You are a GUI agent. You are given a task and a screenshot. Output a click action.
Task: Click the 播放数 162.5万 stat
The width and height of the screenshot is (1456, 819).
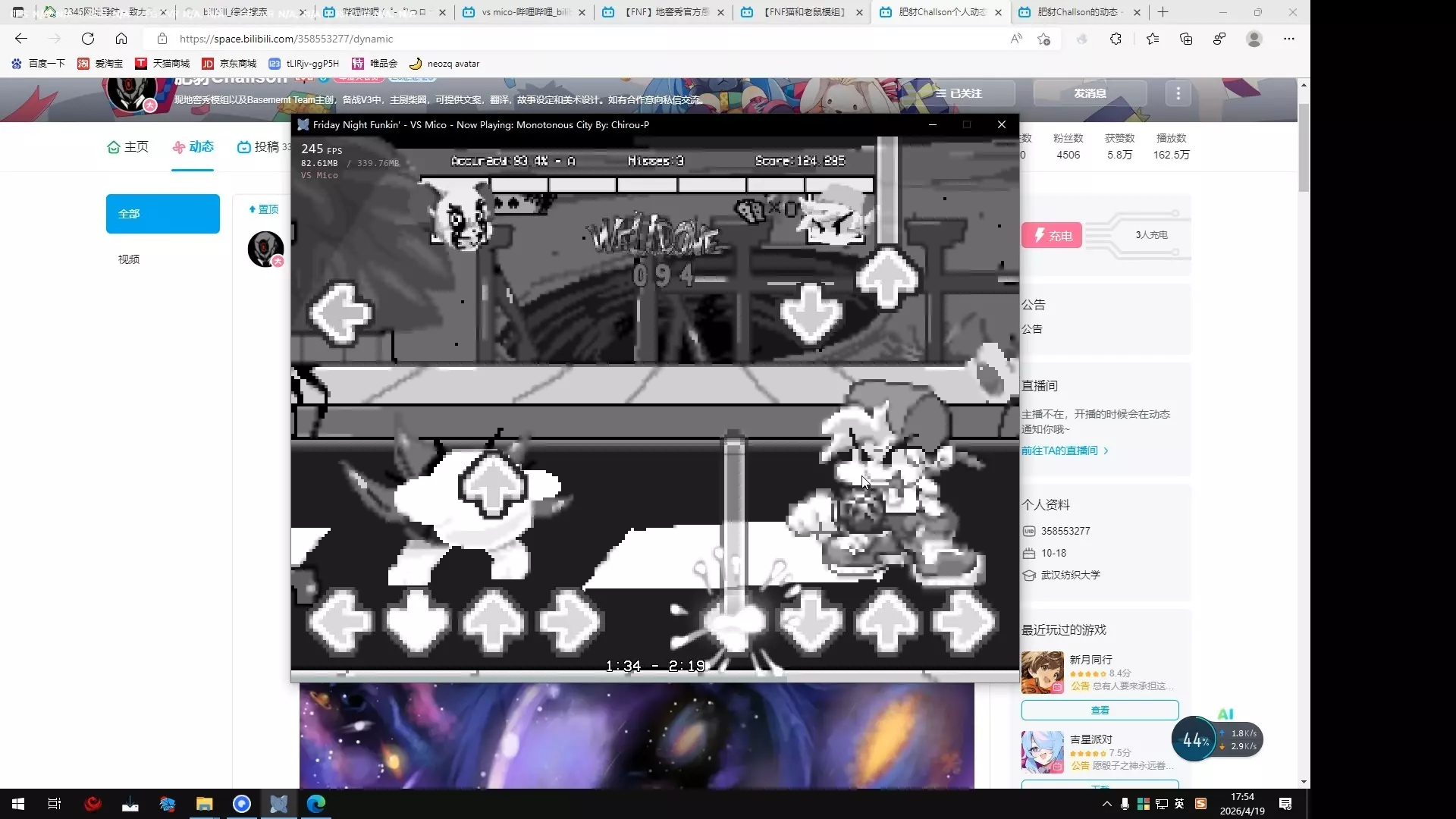pyautogui.click(x=1172, y=146)
